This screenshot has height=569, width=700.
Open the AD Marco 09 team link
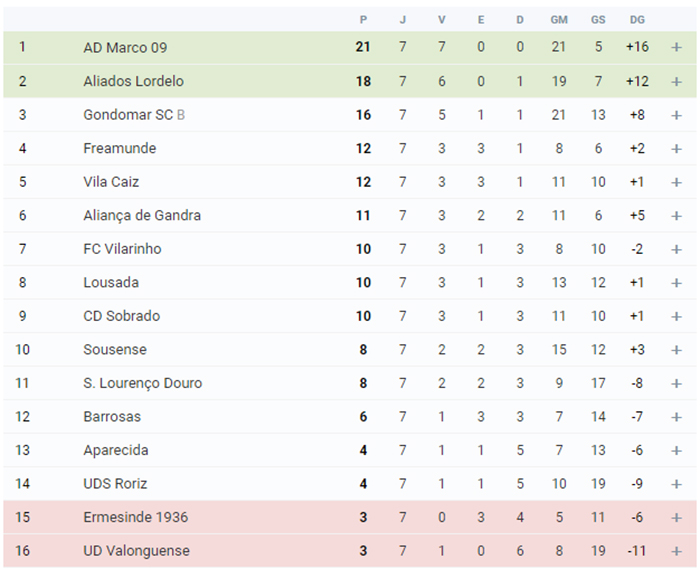click(x=125, y=47)
